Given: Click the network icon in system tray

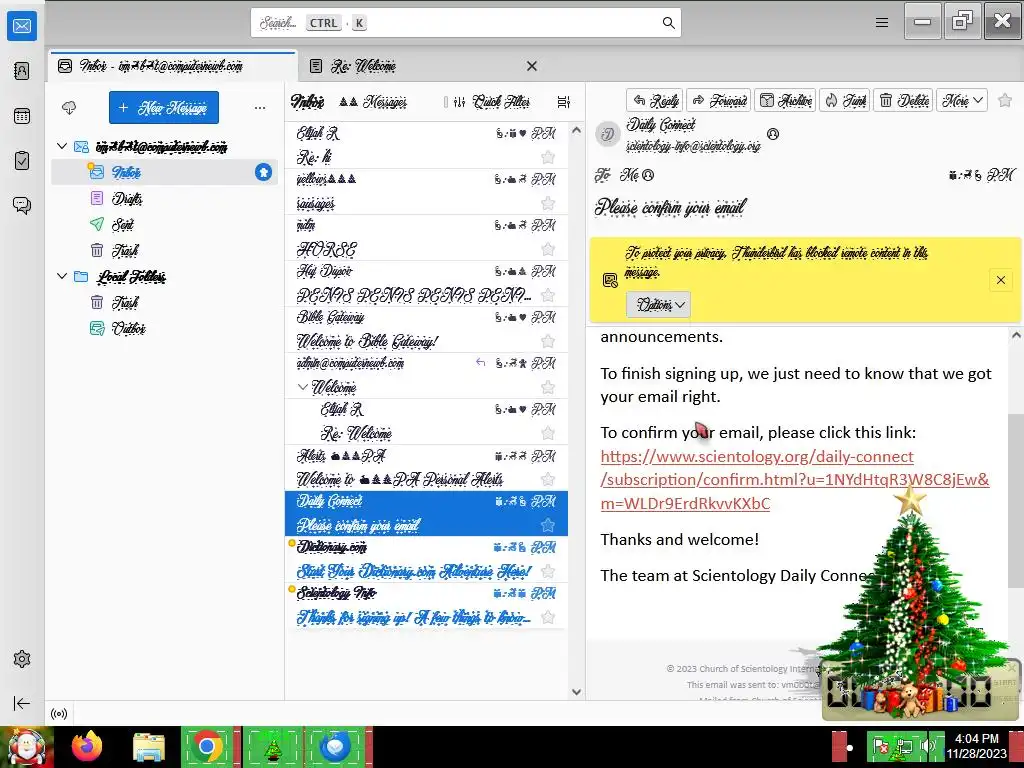Looking at the screenshot, I should (x=905, y=746).
